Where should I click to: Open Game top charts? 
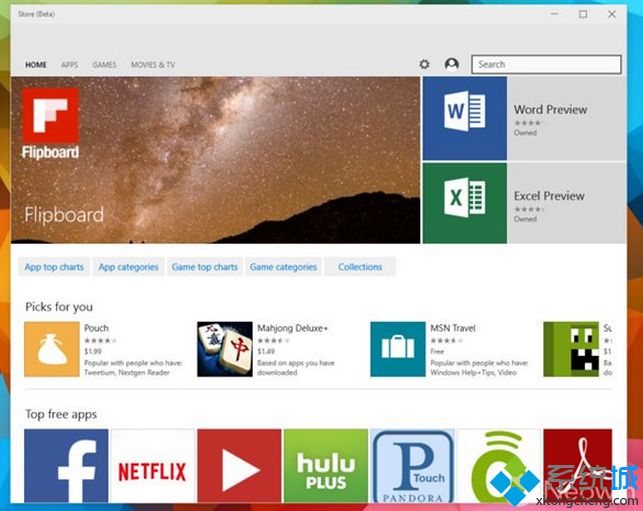(x=205, y=267)
